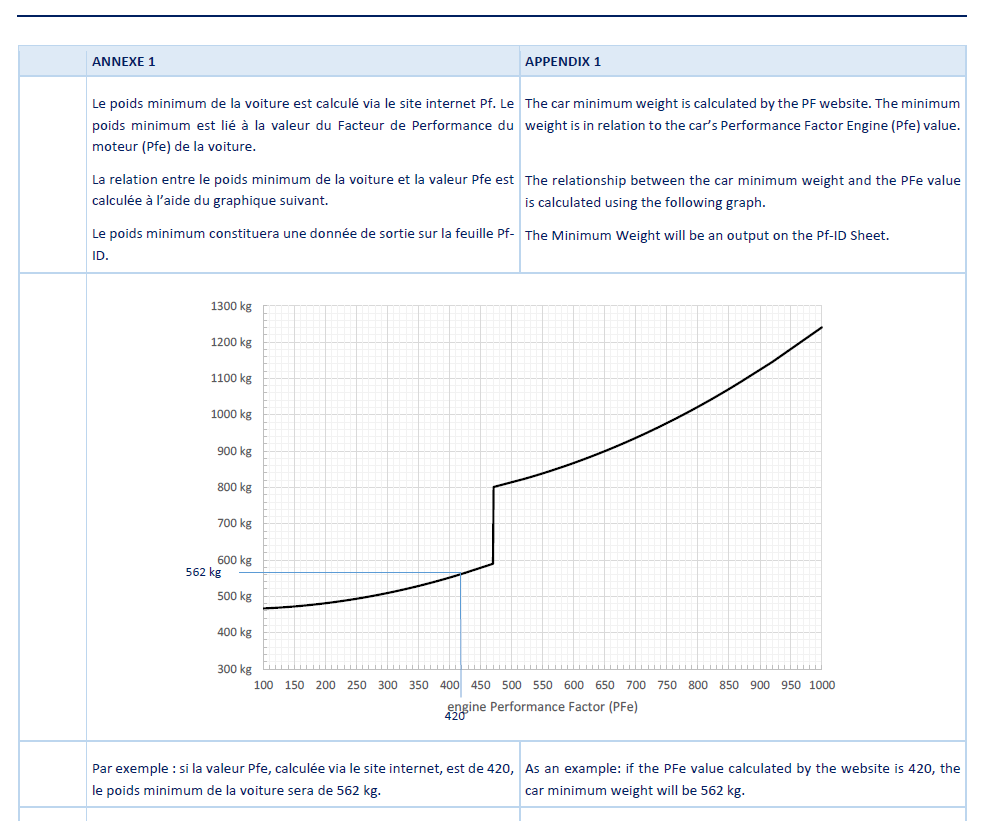
Task: Click the 1300 kg y-axis label
Action: click(231, 306)
